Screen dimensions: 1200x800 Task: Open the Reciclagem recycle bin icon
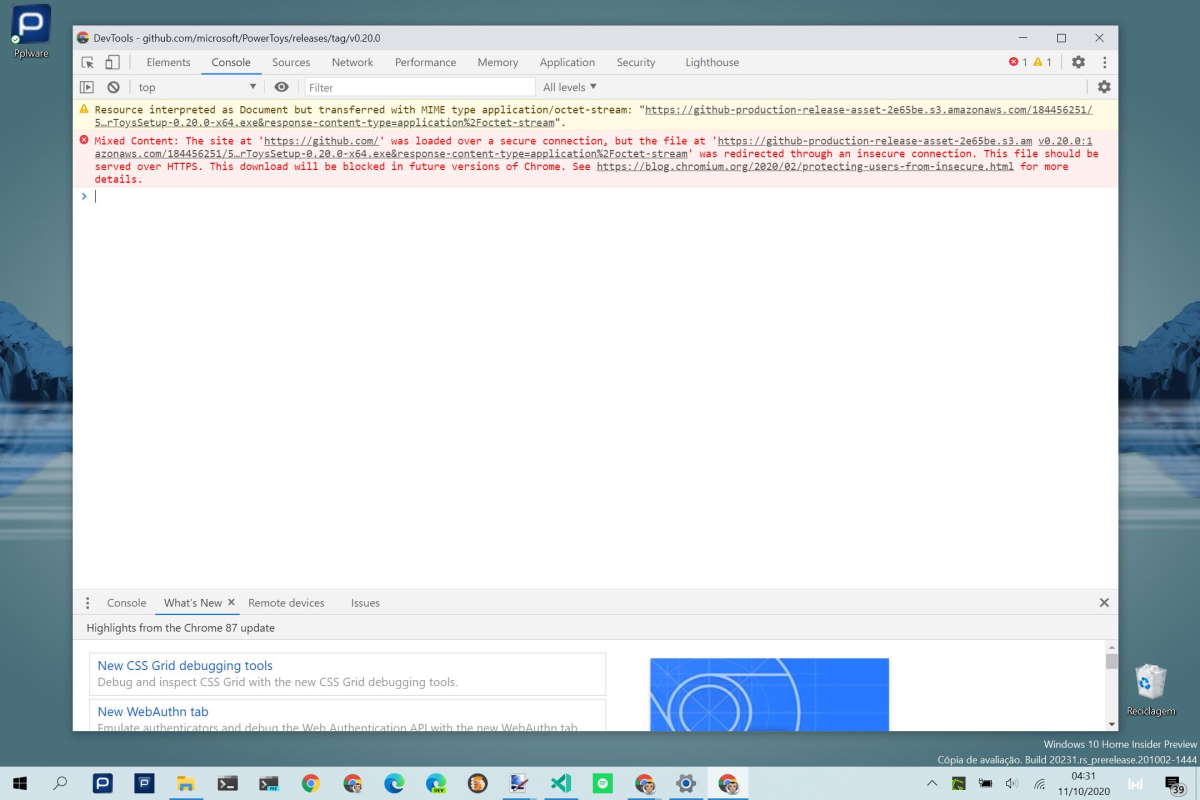coord(1149,691)
